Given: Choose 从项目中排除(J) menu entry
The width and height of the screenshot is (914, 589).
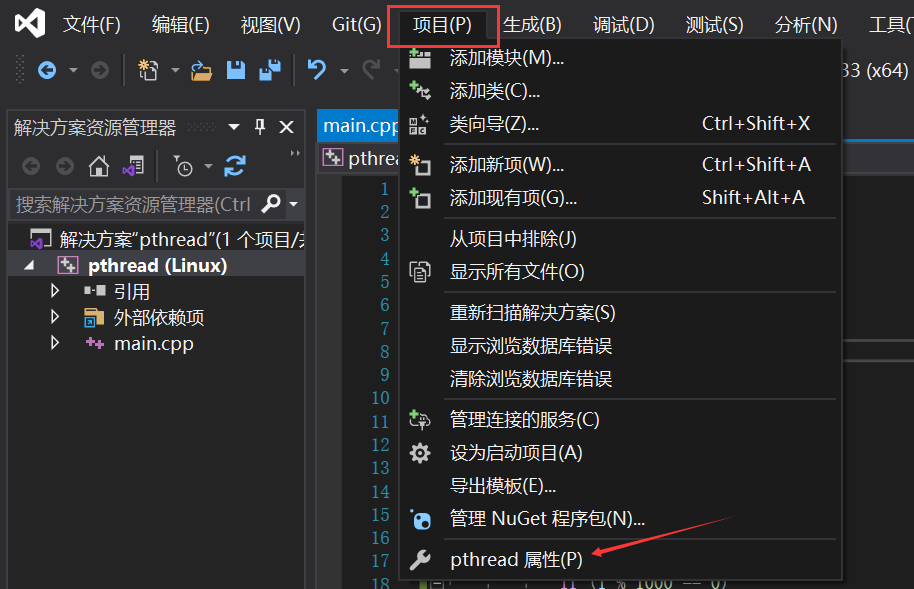Looking at the screenshot, I should 621,239.
